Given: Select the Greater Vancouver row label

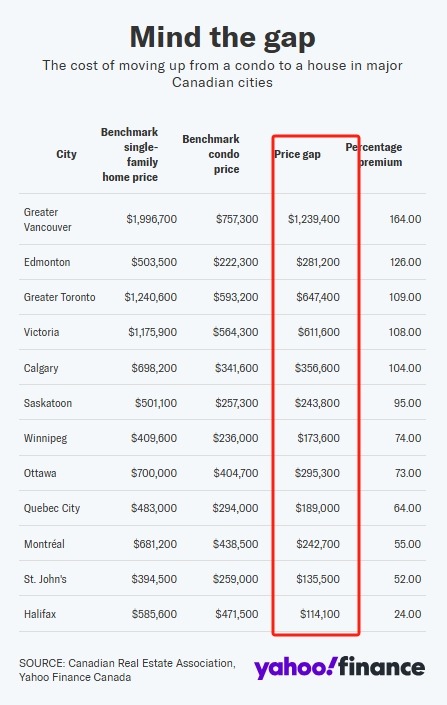Looking at the screenshot, I should click(48, 219).
